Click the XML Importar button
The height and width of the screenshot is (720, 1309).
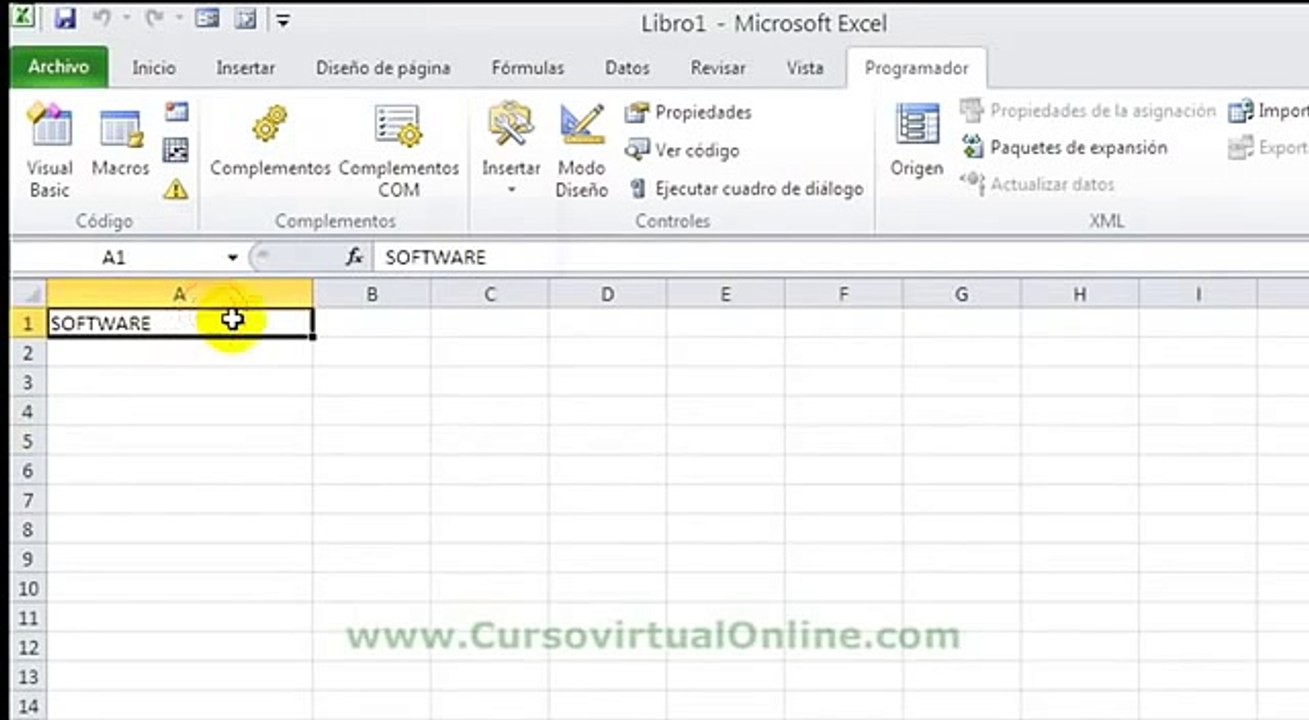1268,111
